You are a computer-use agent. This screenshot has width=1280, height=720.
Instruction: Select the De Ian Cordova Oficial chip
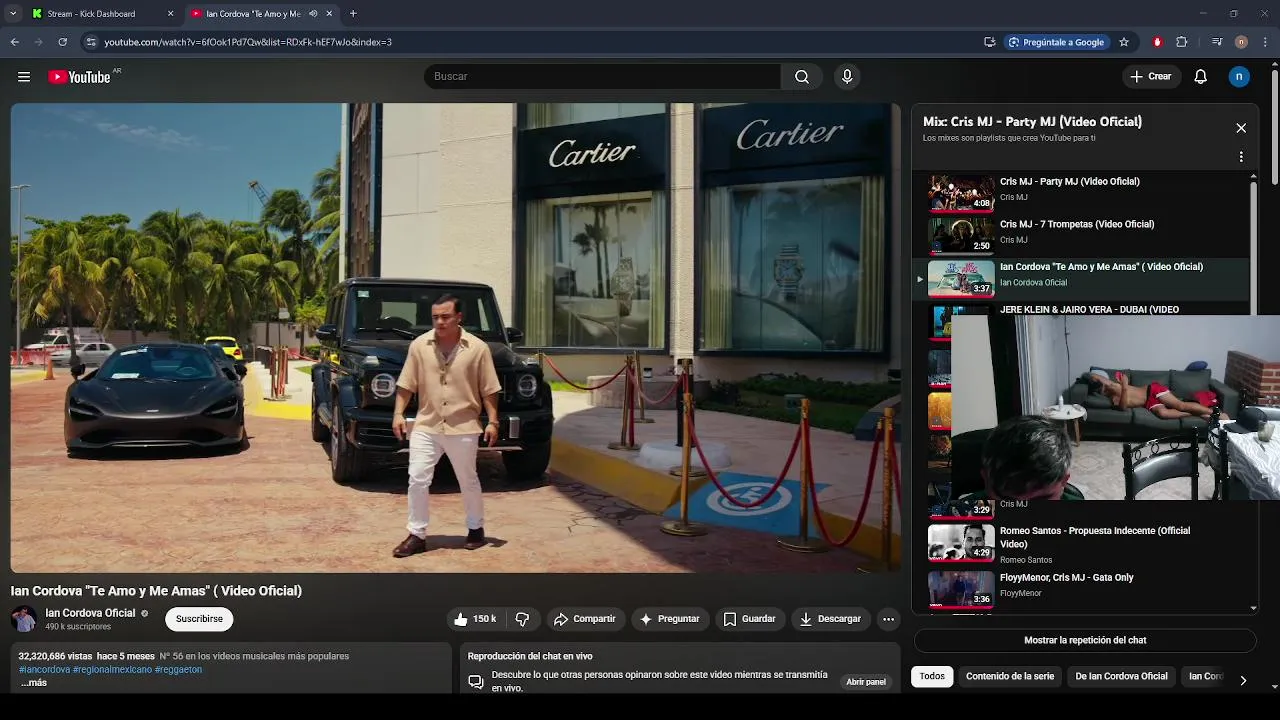[x=1121, y=677]
